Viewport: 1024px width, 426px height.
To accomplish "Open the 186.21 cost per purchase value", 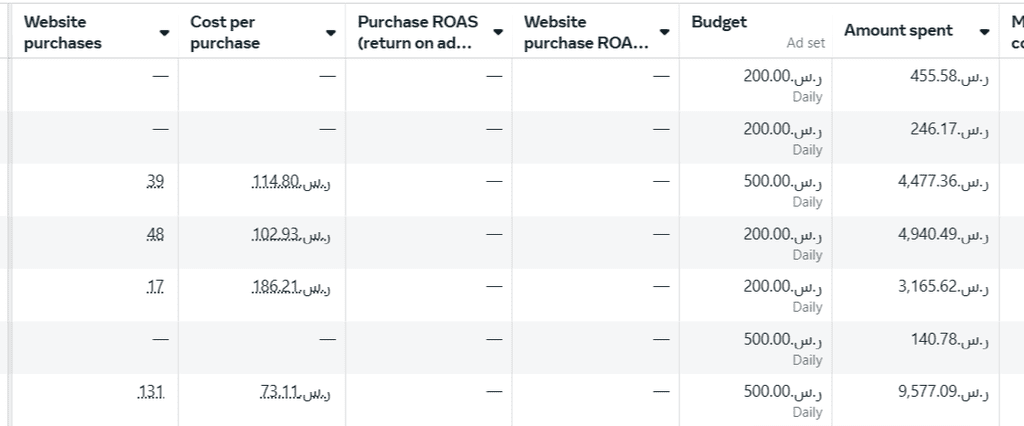I will click(x=292, y=287).
